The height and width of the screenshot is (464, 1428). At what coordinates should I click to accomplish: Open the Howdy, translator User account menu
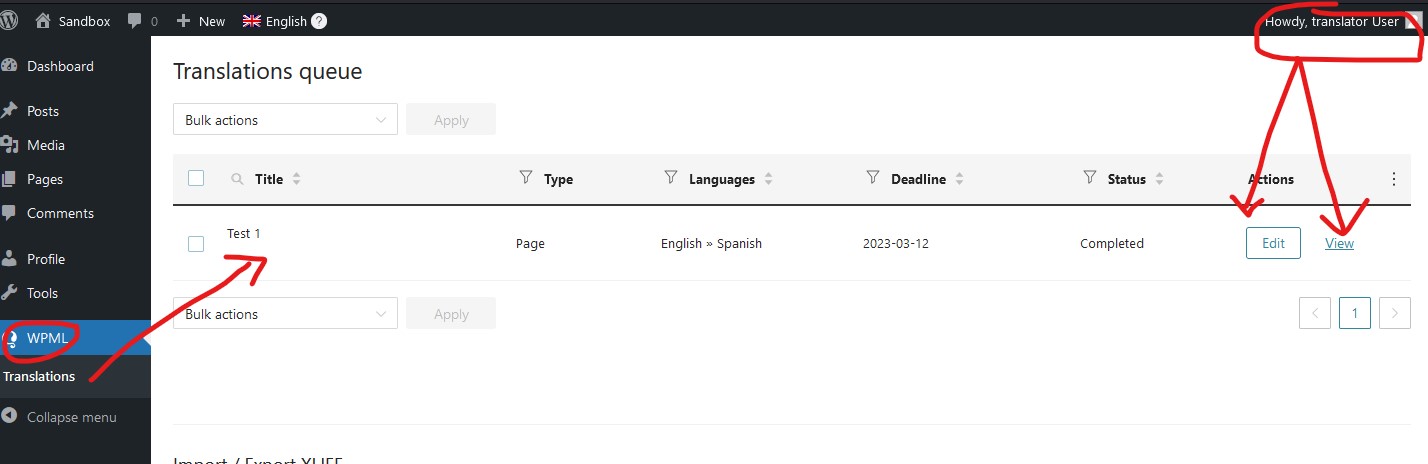1341,21
